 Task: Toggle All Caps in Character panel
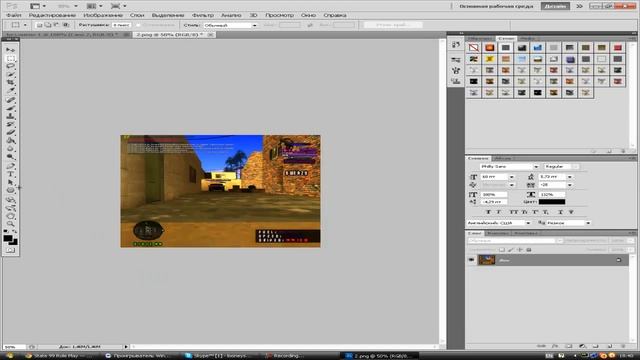[513, 212]
